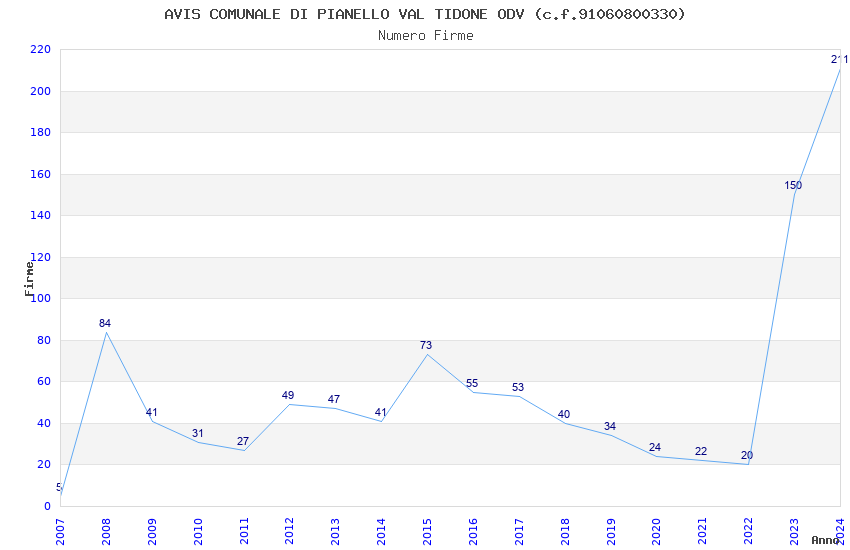Viewport: 850px width, 550px height.
Task: Click the 73 peak label for 2015
Action: pyautogui.click(x=426, y=345)
